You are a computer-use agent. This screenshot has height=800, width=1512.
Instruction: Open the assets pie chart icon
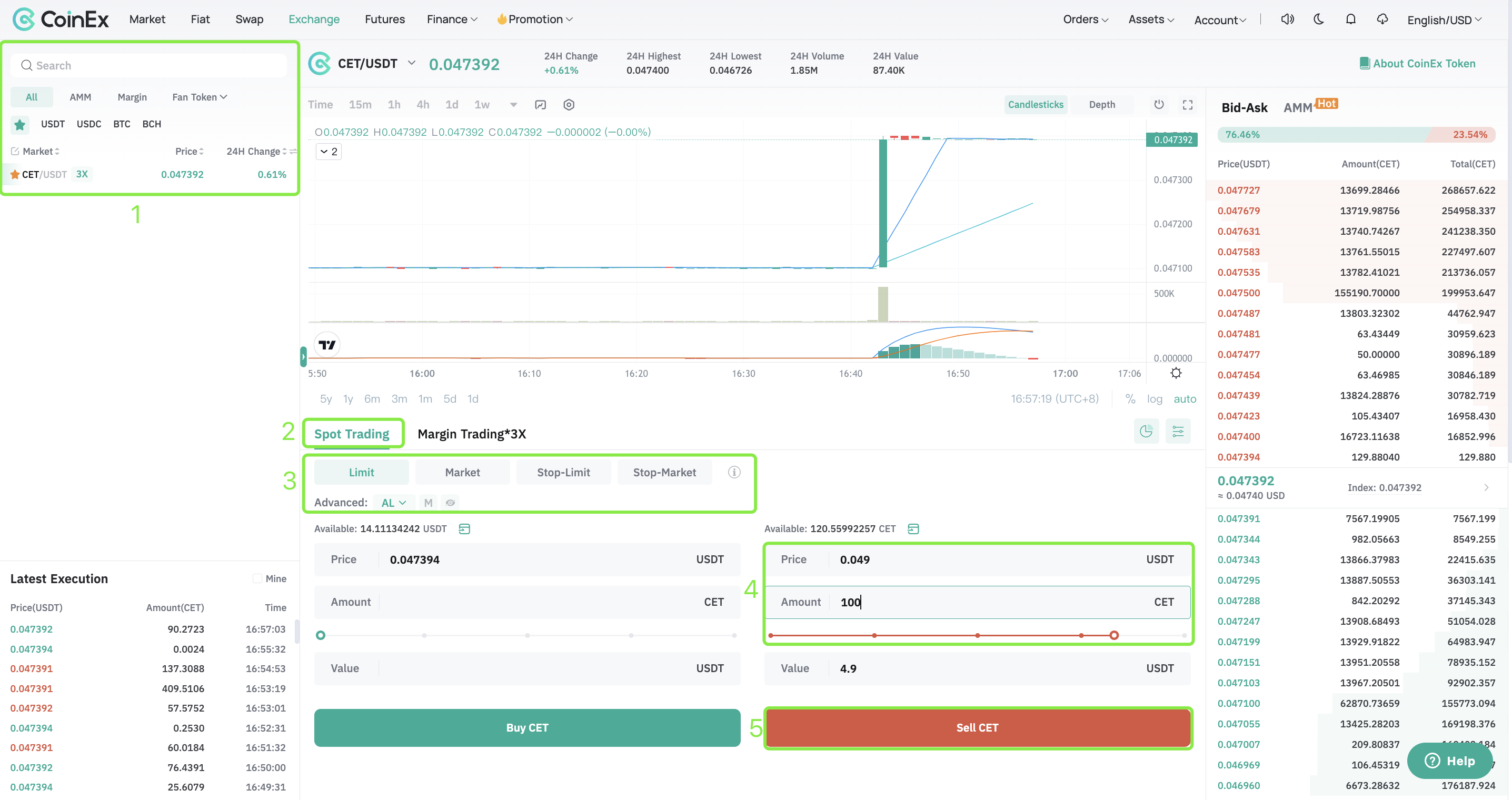pyautogui.click(x=1146, y=432)
